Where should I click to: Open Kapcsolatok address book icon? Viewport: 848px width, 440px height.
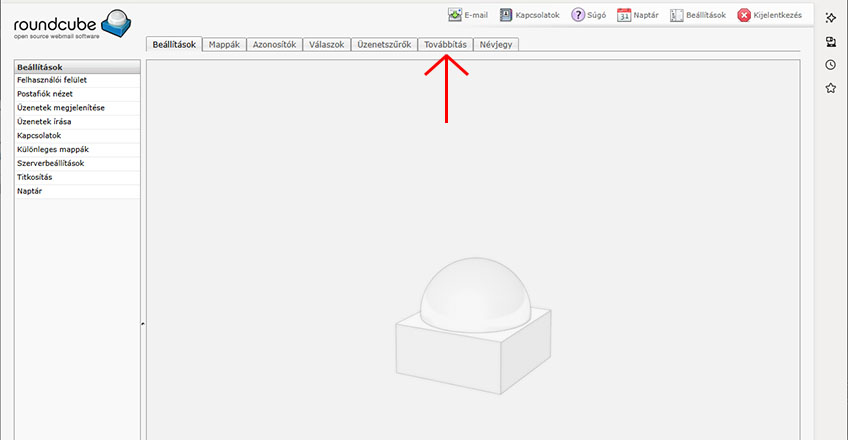point(506,15)
